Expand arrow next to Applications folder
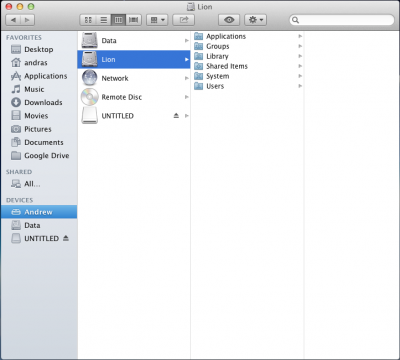 tap(300, 36)
